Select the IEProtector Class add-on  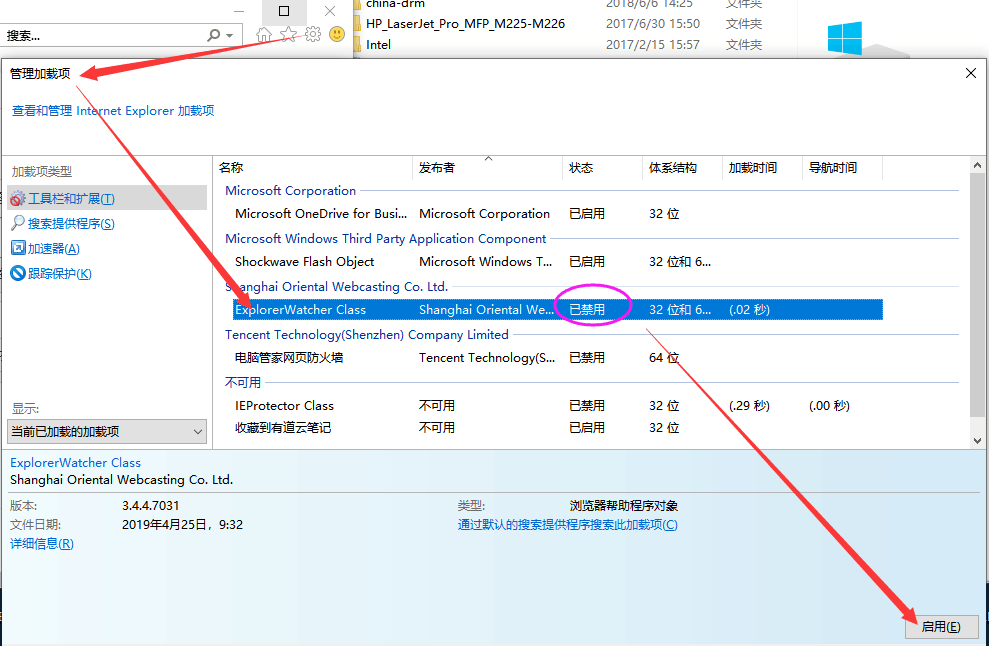[x=284, y=406]
